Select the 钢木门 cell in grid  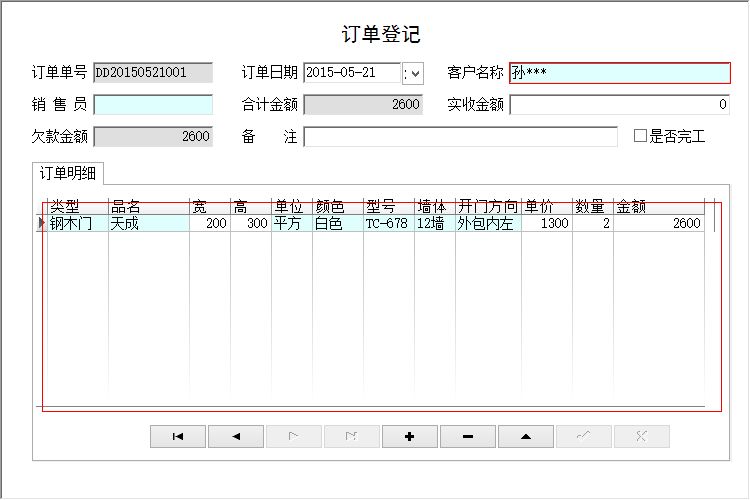click(x=77, y=224)
